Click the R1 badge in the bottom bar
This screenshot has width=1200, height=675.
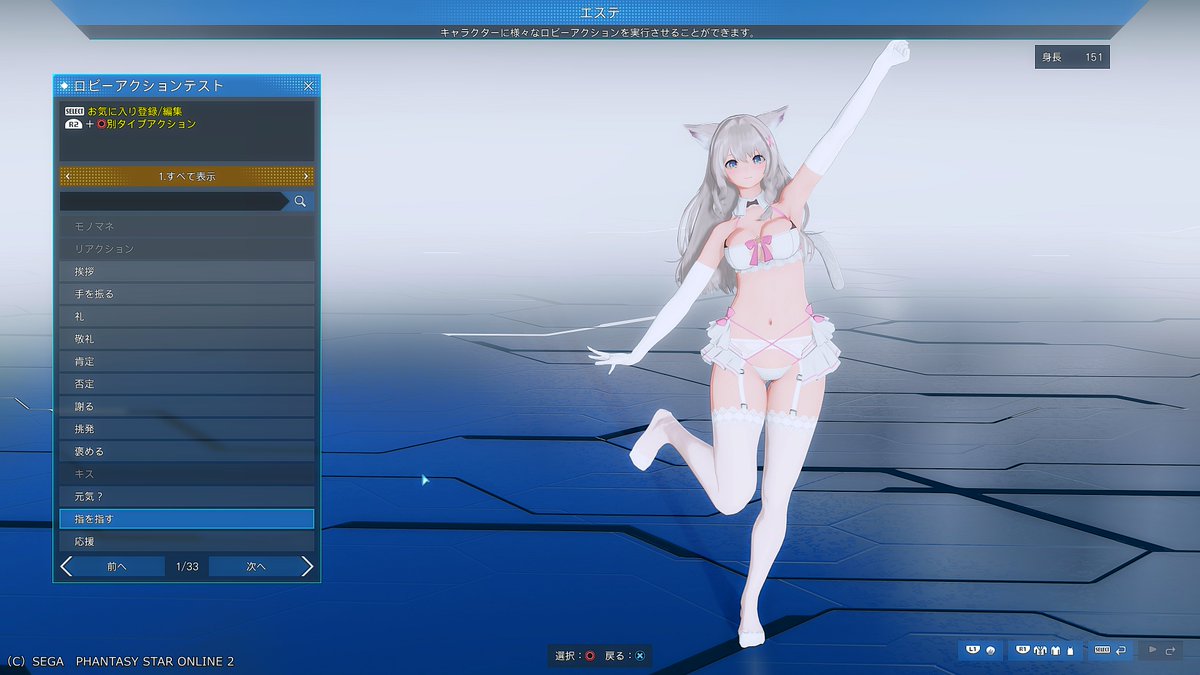pos(1022,649)
